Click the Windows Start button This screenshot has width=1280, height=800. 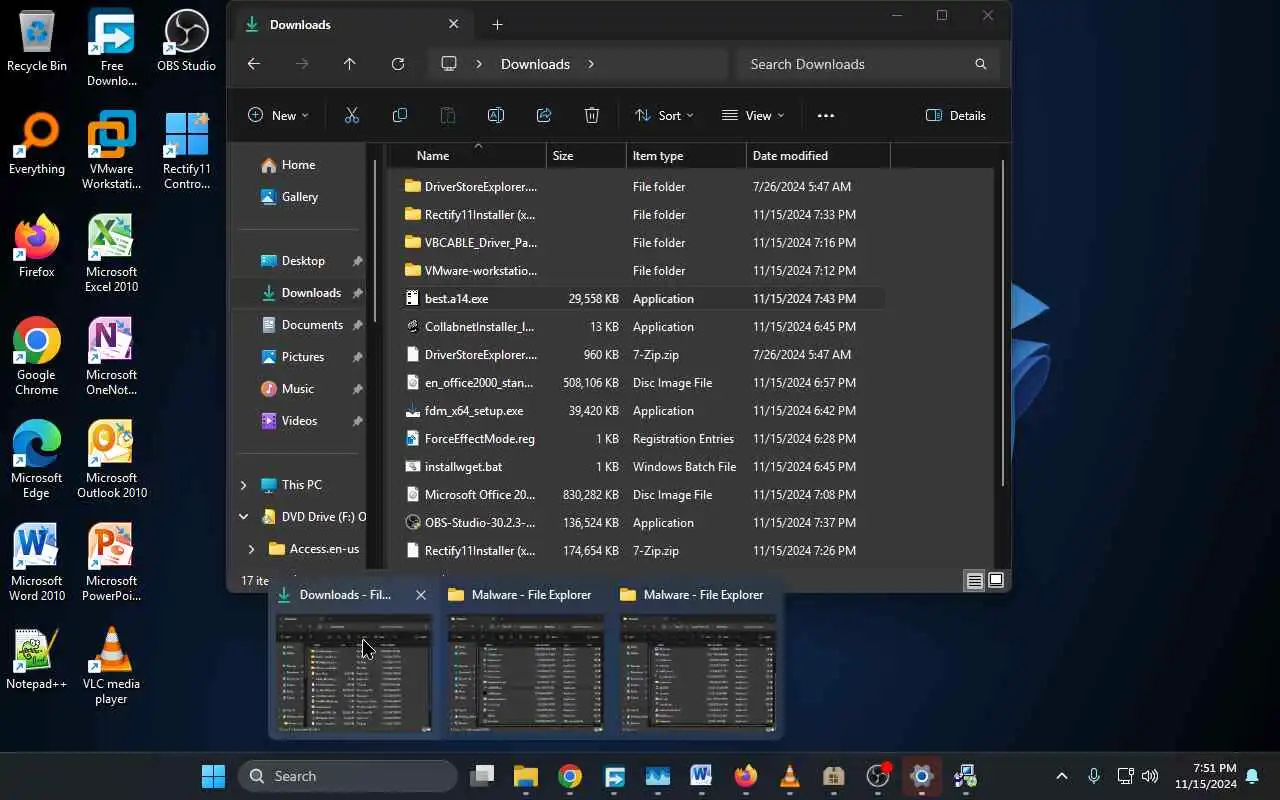coord(213,776)
